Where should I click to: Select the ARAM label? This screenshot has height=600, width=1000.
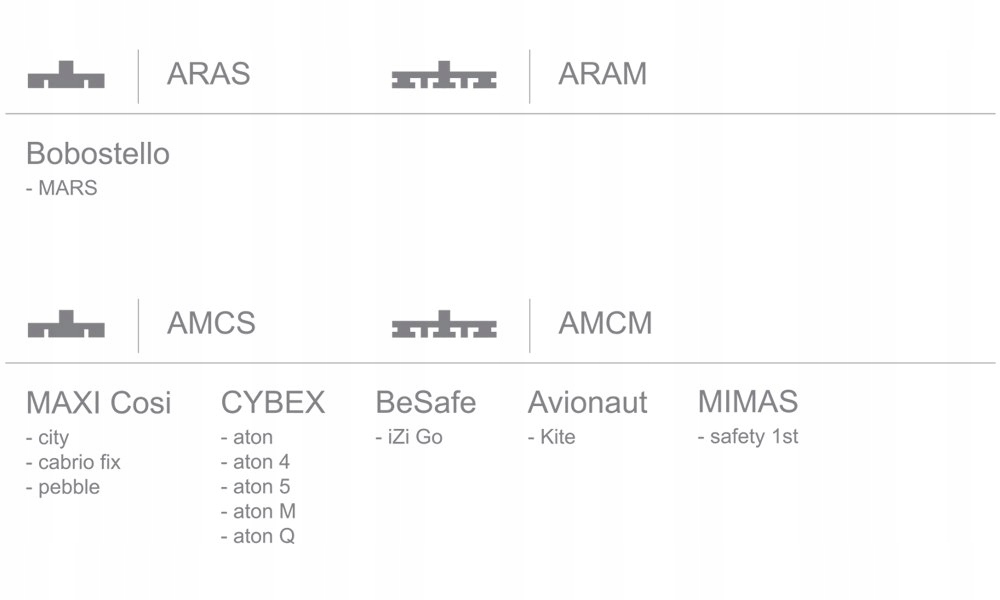click(x=602, y=74)
